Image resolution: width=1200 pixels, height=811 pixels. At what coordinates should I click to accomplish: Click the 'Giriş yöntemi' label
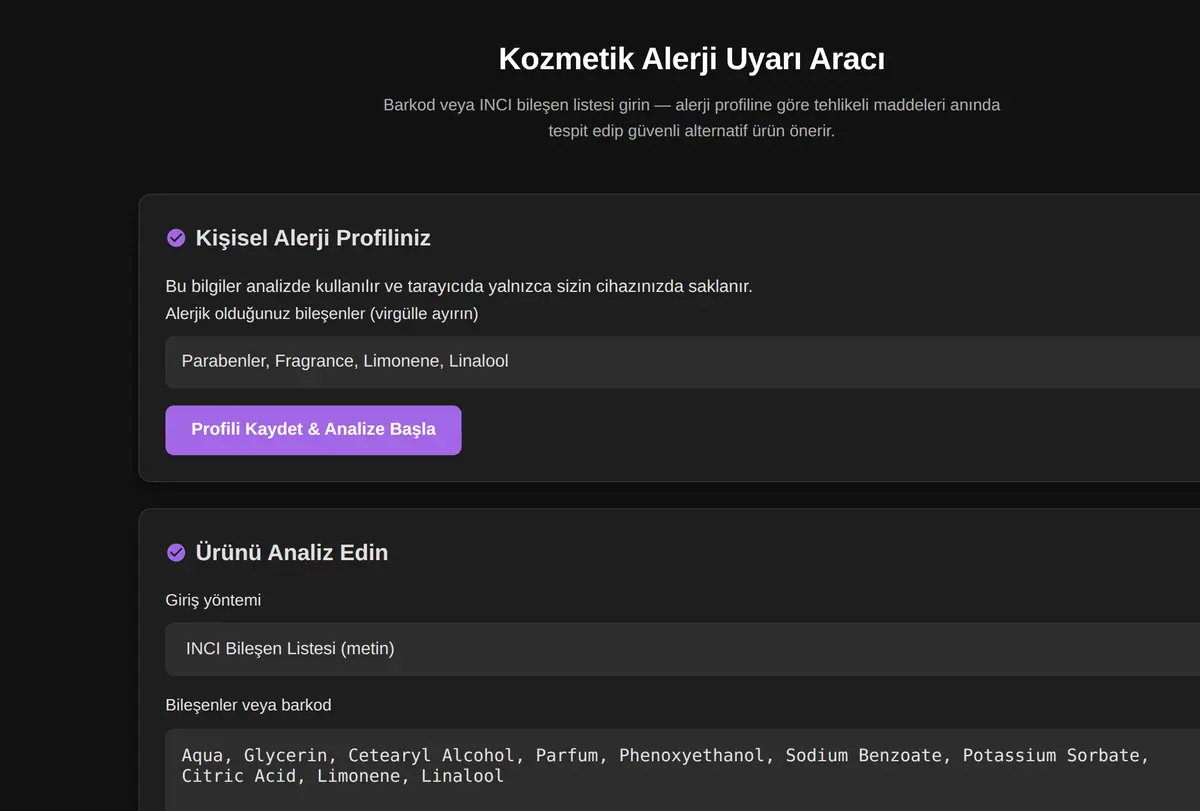213,600
